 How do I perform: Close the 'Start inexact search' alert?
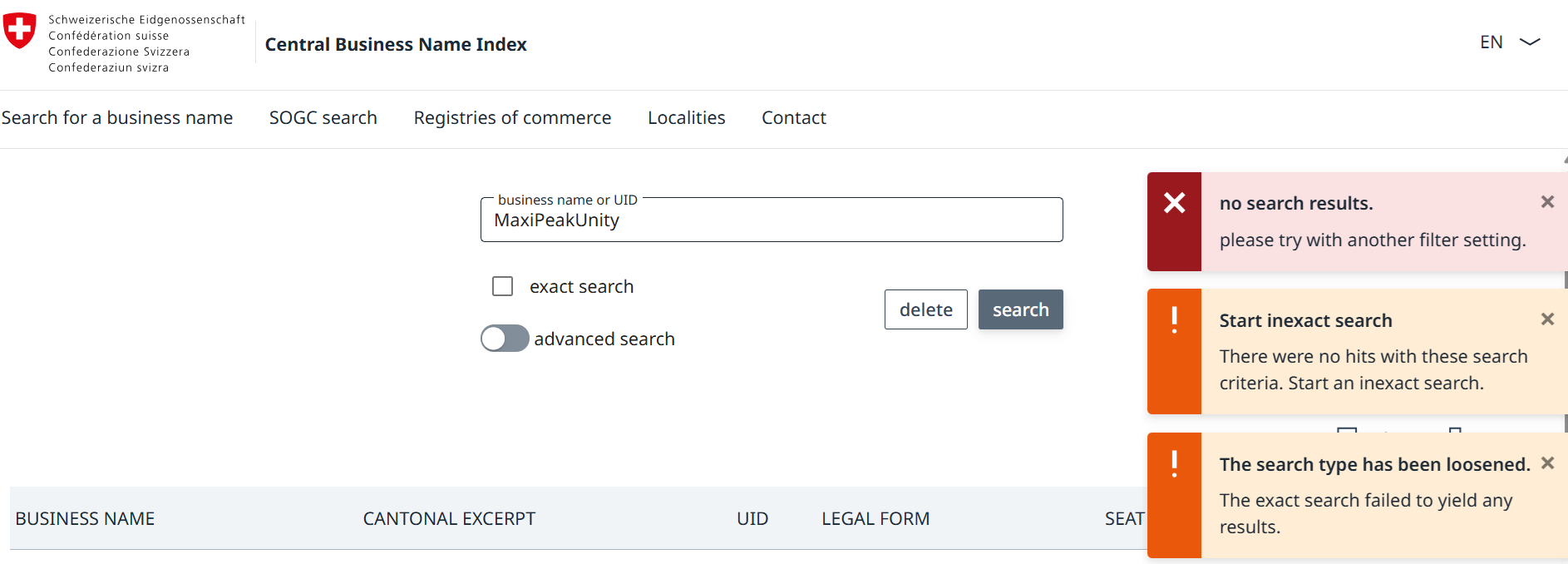[1546, 319]
